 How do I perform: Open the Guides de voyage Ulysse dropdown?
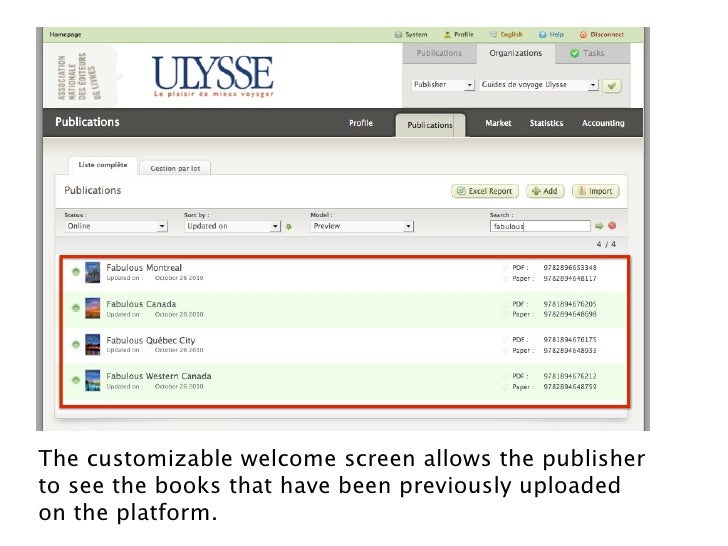[539, 85]
